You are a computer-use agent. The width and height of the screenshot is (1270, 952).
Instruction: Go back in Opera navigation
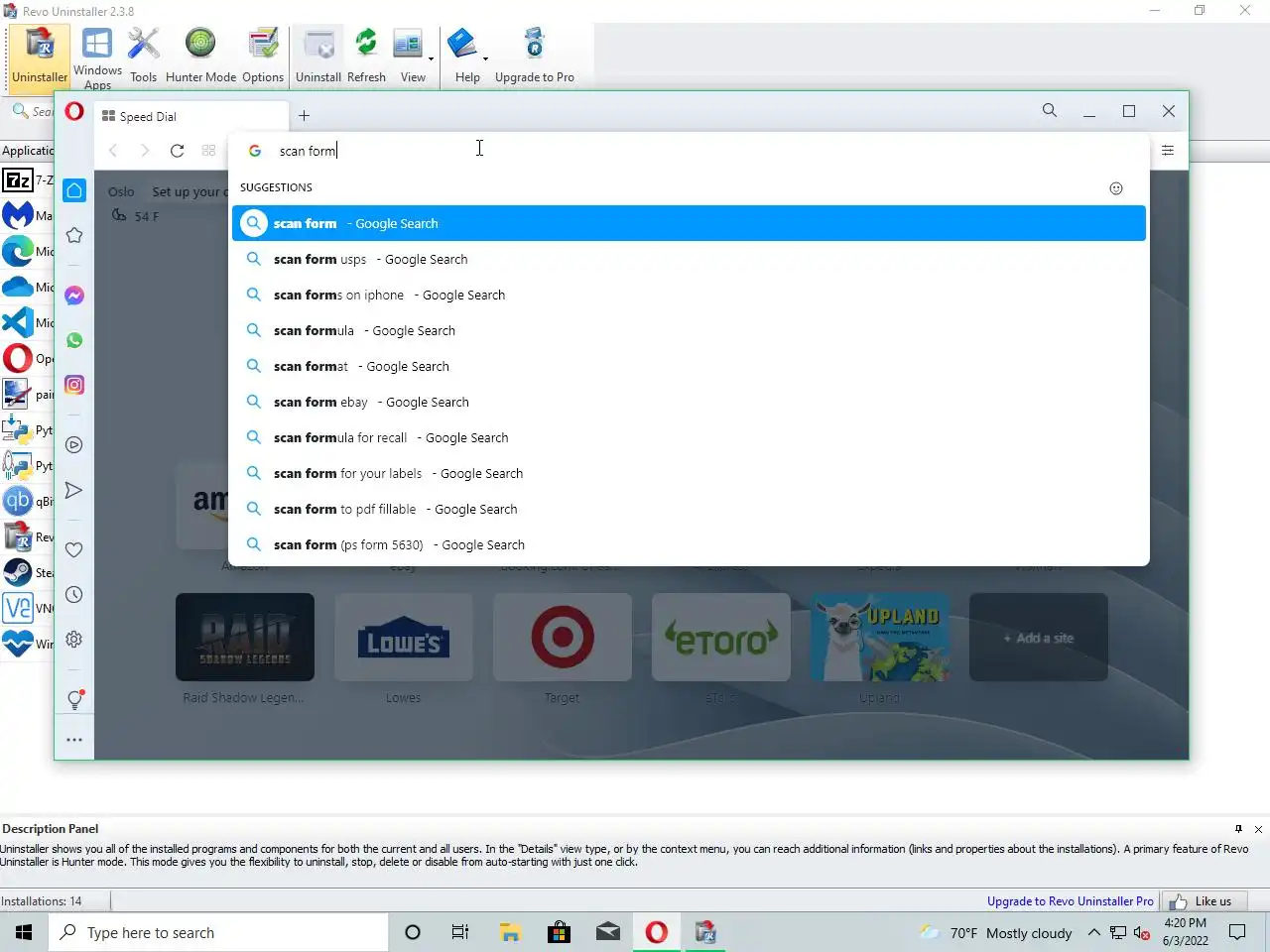click(113, 151)
